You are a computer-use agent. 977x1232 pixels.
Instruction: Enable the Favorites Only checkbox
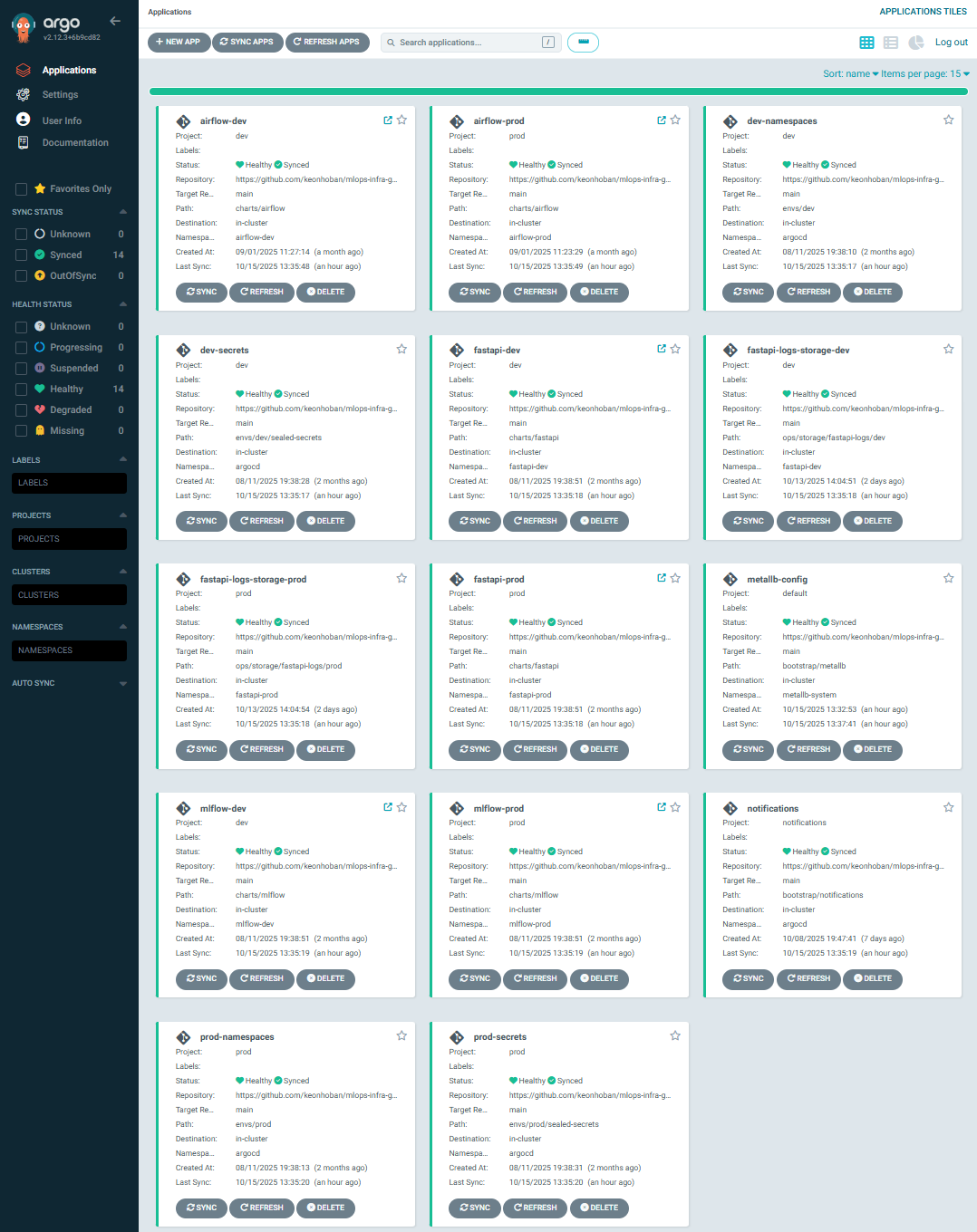click(21, 188)
